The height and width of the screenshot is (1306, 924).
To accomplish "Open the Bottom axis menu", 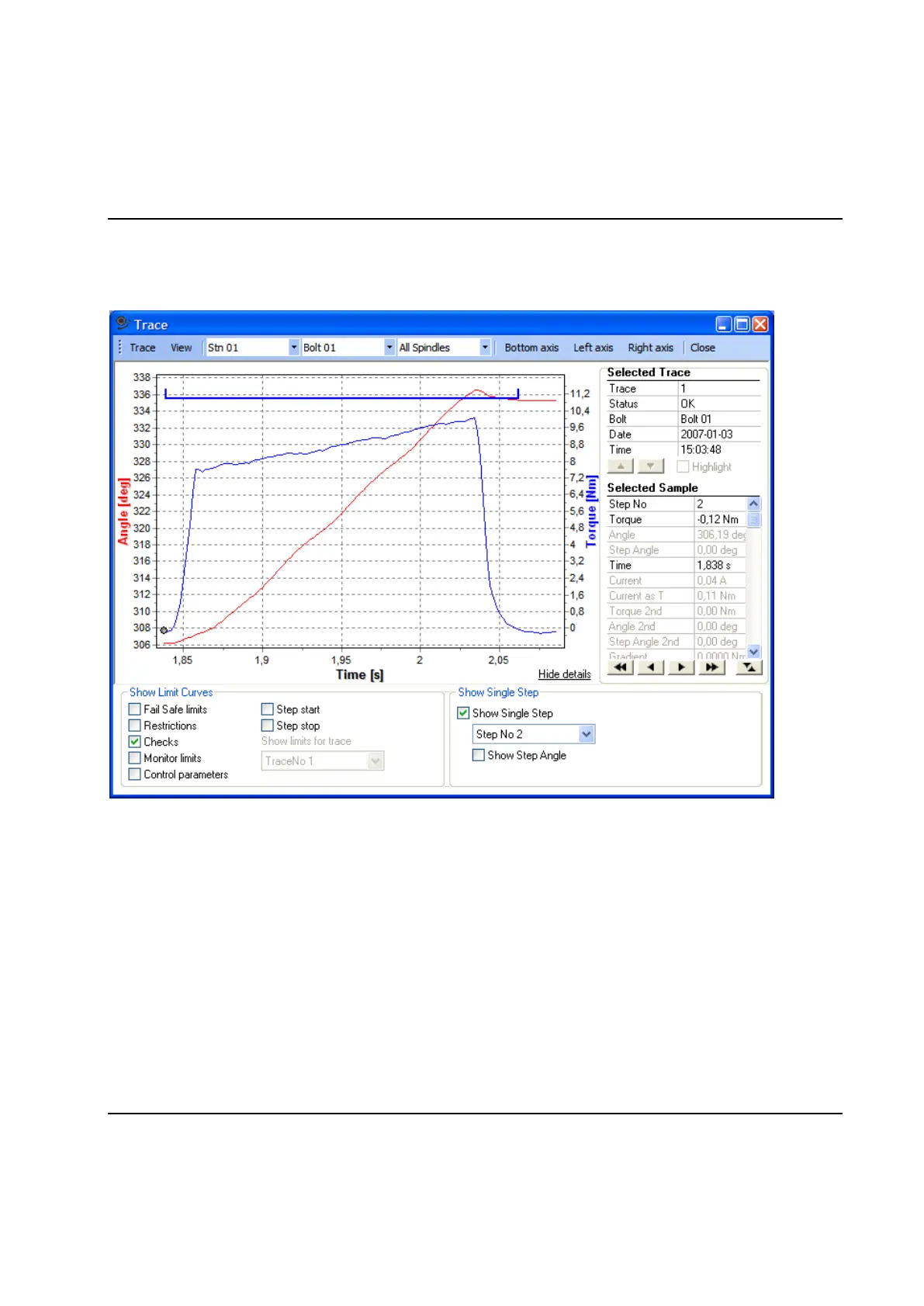I will click(531, 348).
